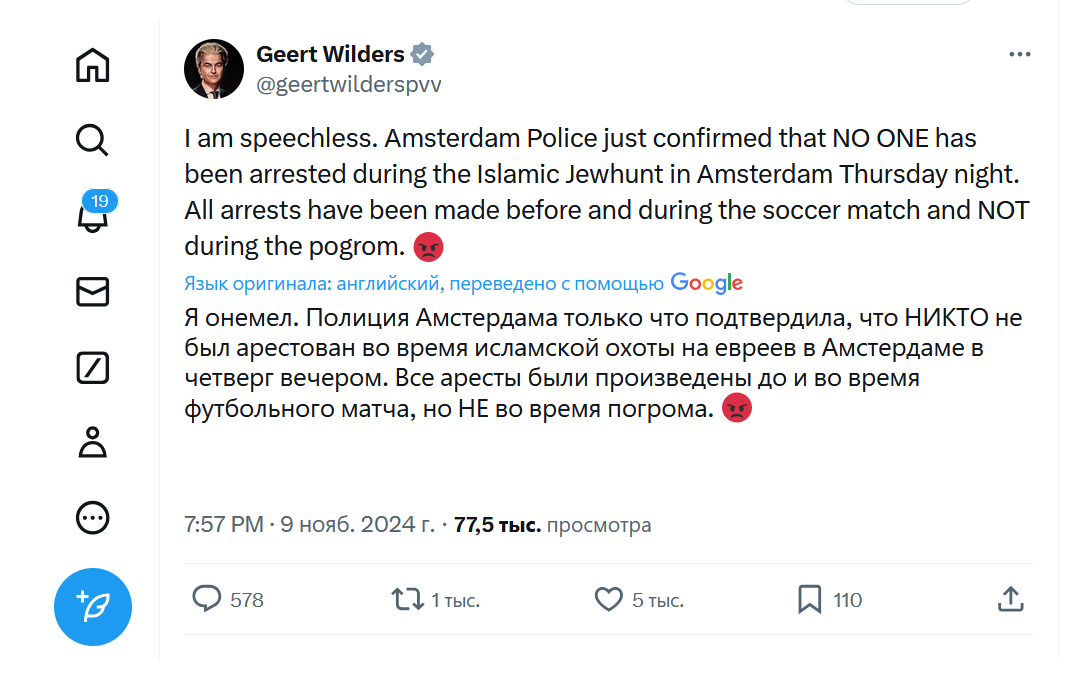Reply to the tweet with 578 replies
Screen dimensions: 1075x694
tap(207, 599)
